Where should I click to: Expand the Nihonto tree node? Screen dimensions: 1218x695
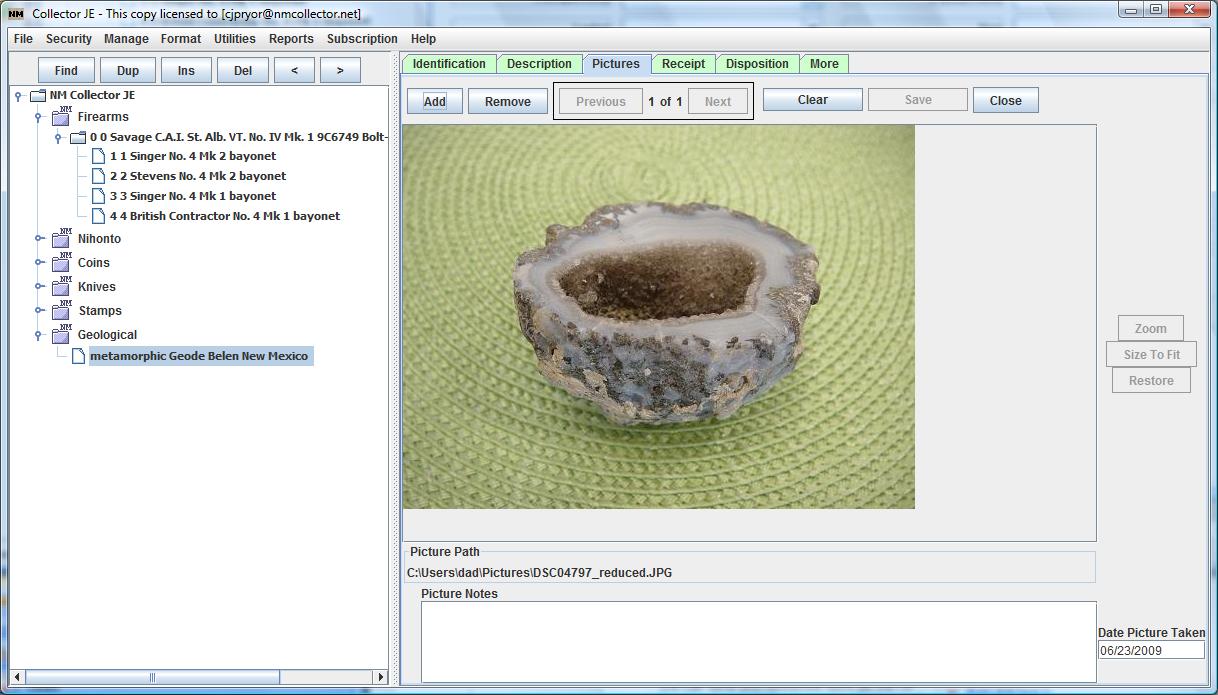point(39,239)
